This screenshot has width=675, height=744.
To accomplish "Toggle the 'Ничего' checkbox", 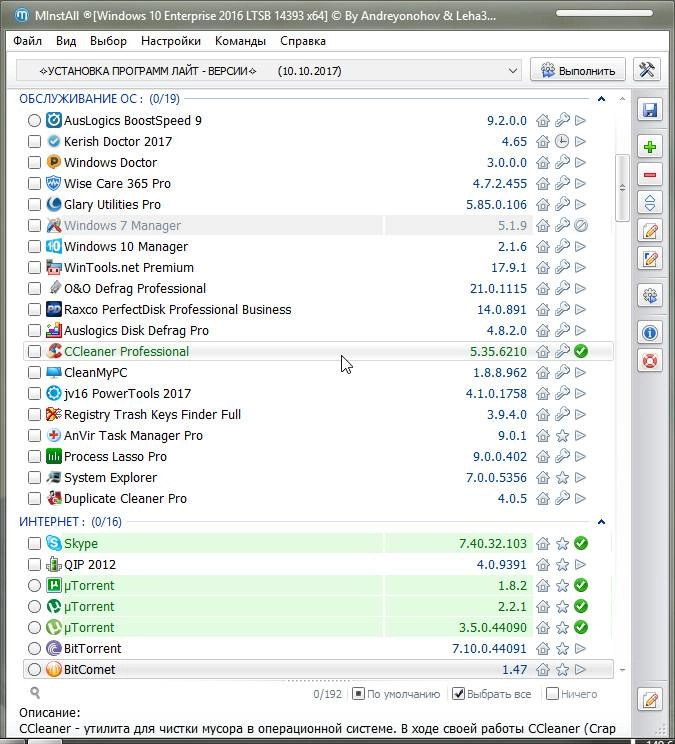I will 552,694.
